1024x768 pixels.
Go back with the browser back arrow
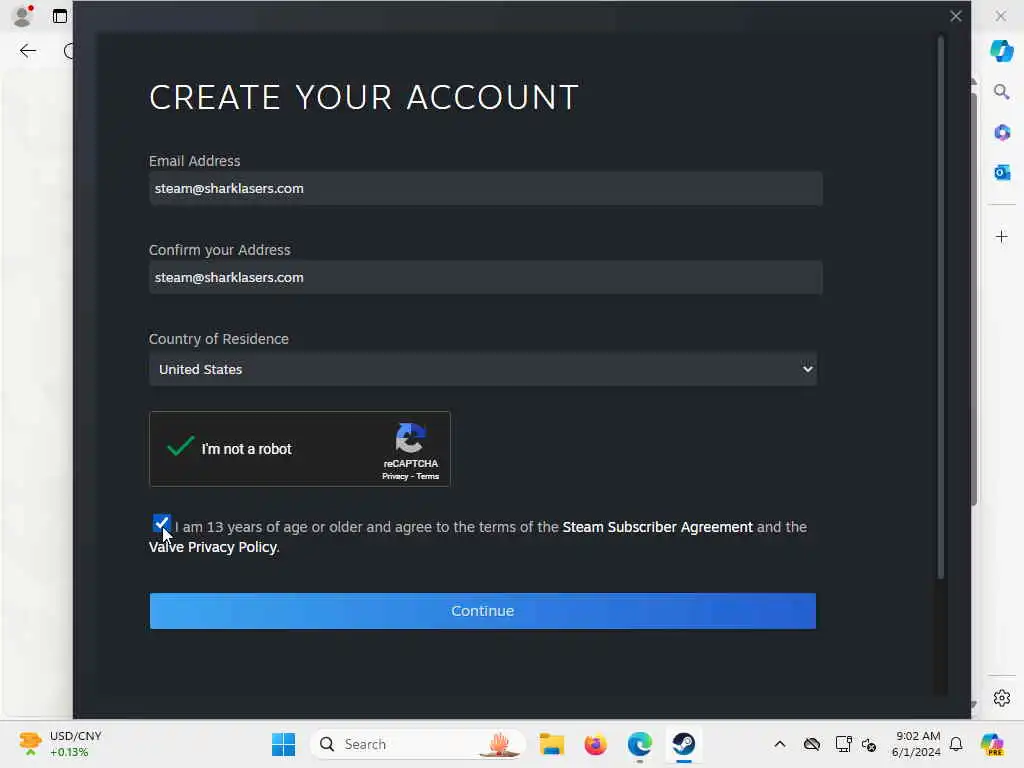click(27, 51)
